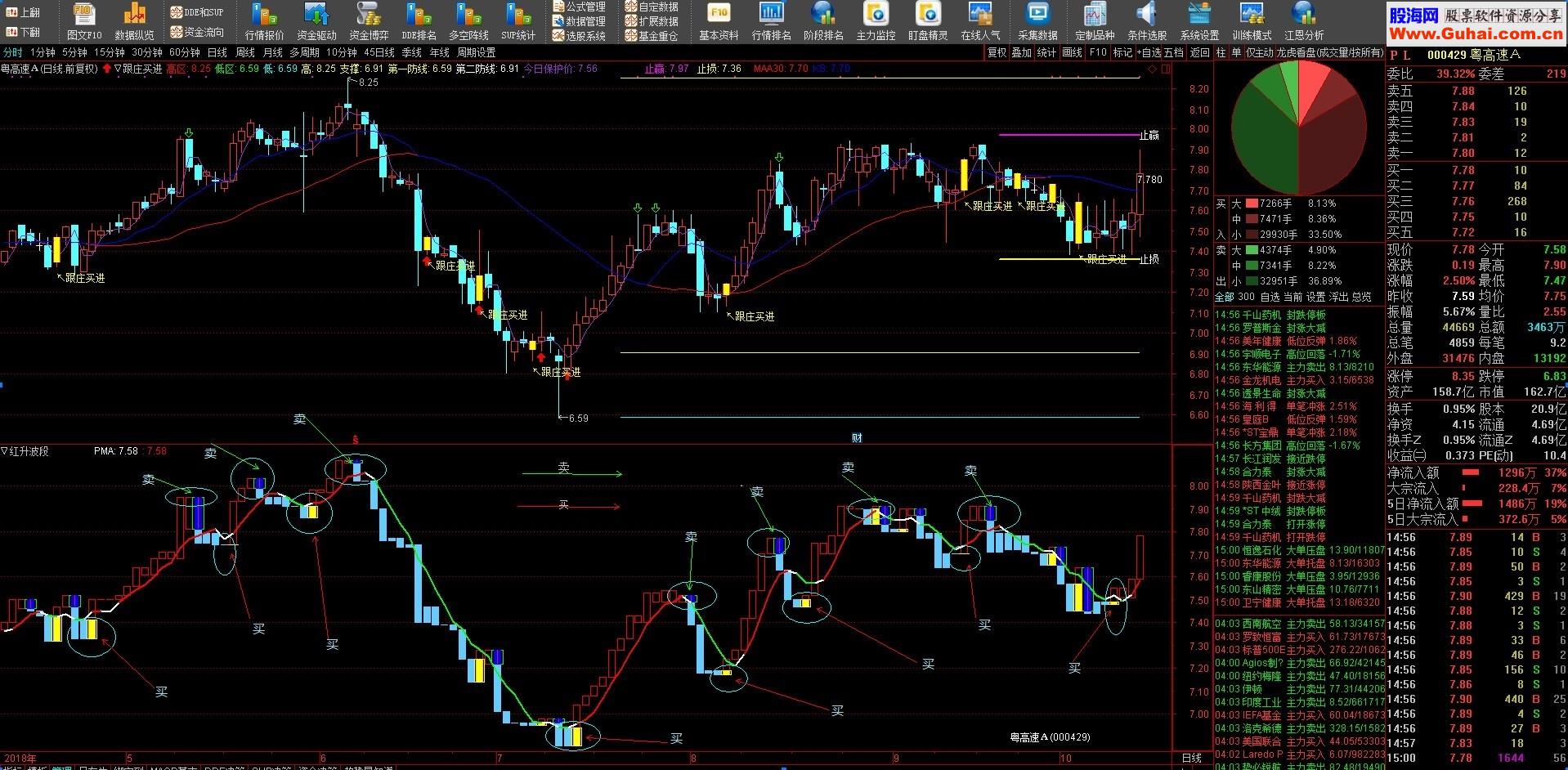Click 标记 mark button
The image size is (1568, 770).
coord(1122,52)
